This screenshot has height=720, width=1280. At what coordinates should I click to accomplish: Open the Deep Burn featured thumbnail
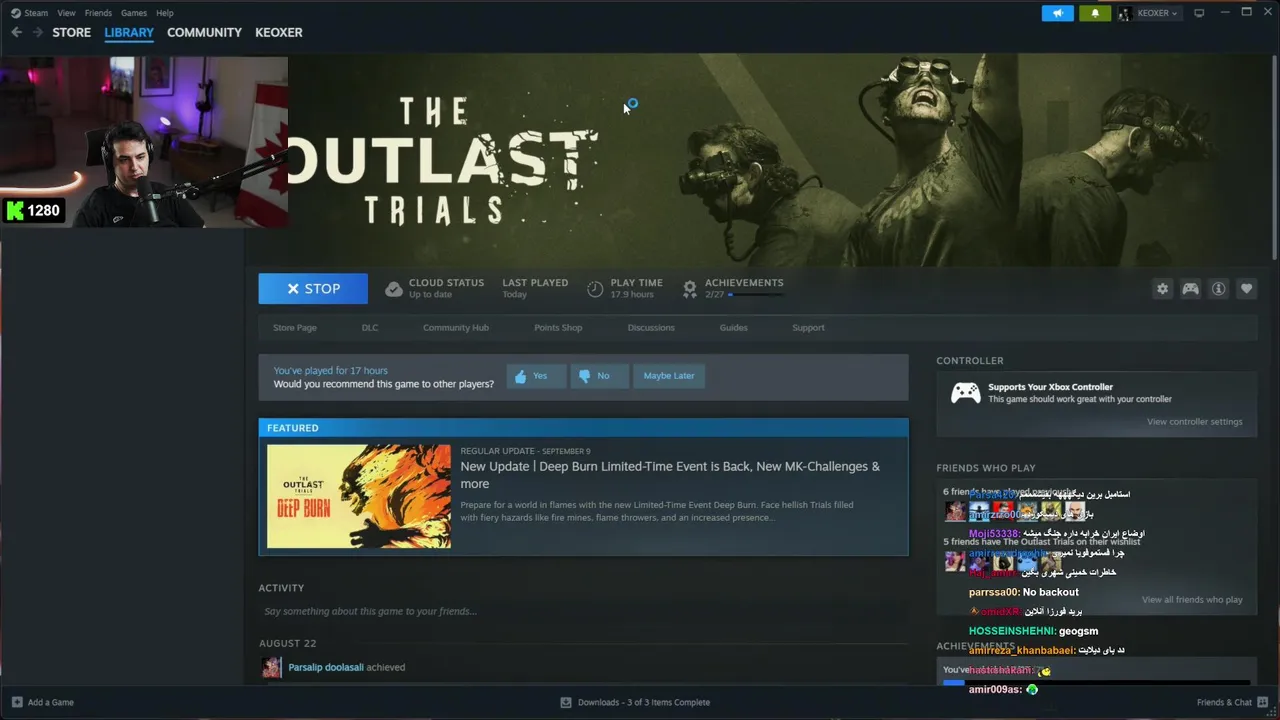pos(359,496)
